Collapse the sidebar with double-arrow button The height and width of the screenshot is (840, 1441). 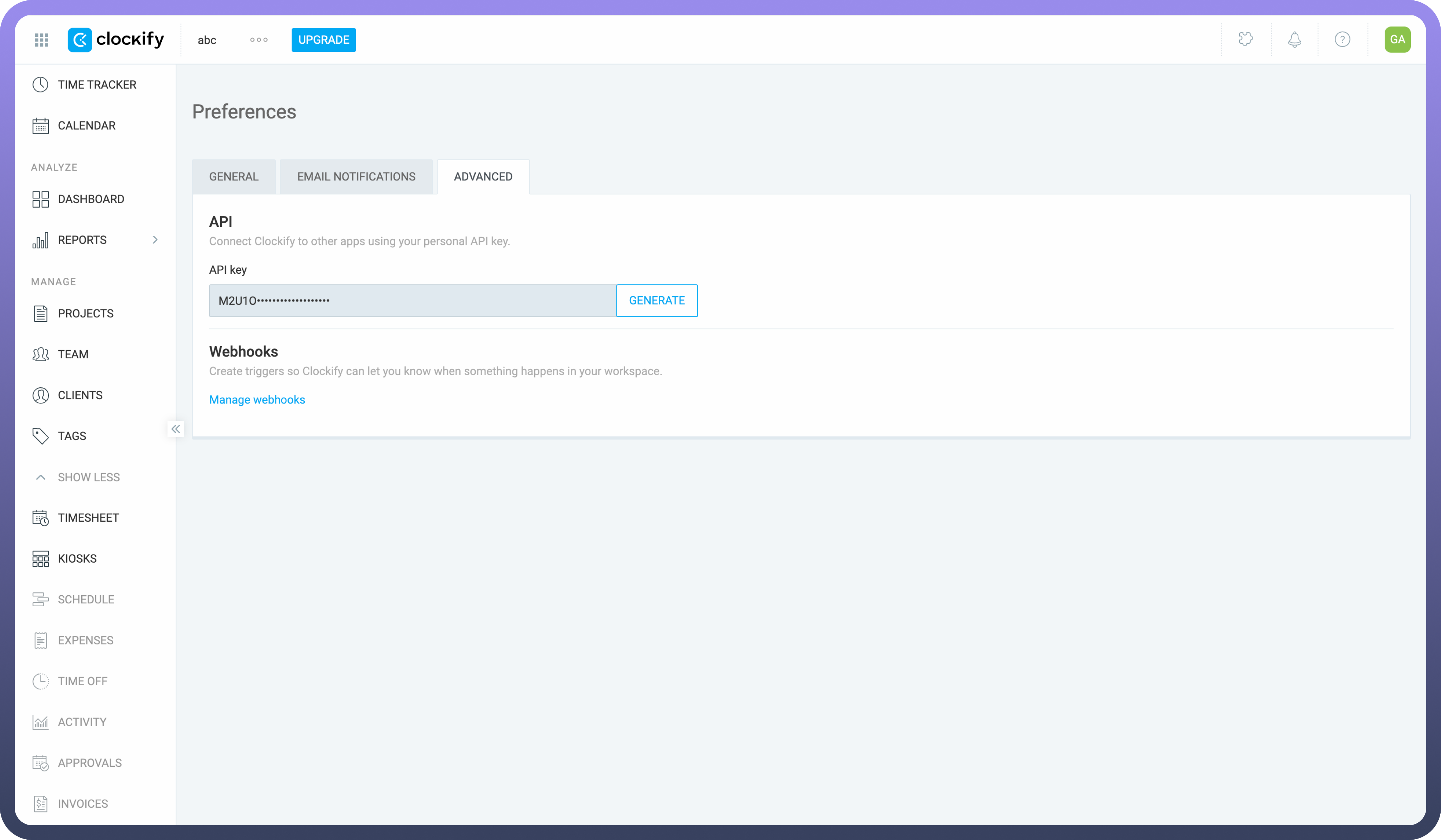(176, 428)
